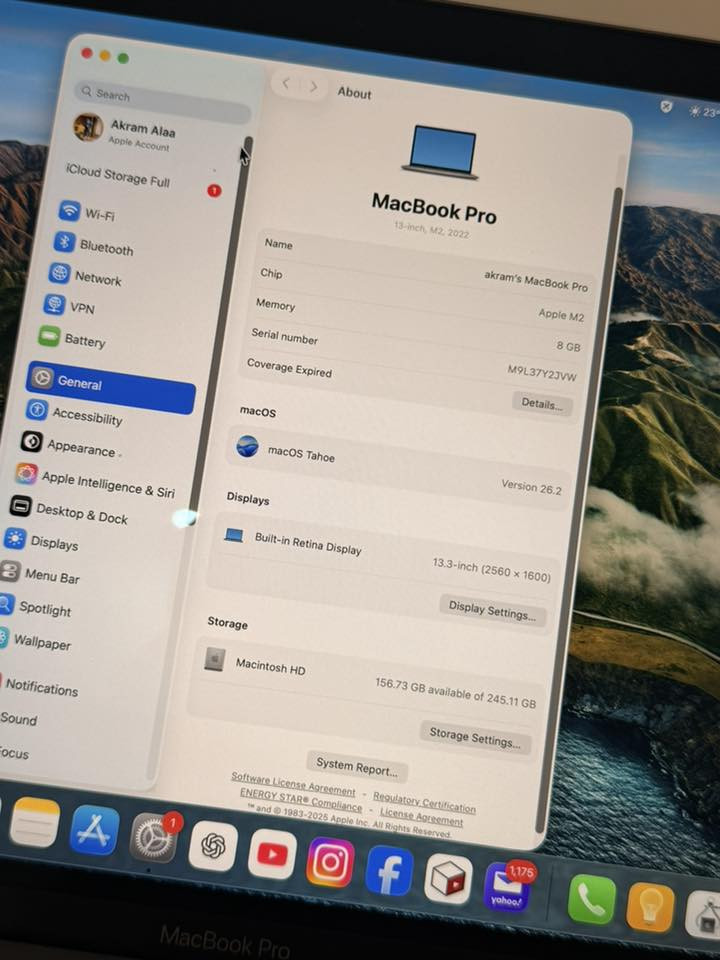Open the Wi-Fi settings icon
720x960 pixels.
point(69,211)
